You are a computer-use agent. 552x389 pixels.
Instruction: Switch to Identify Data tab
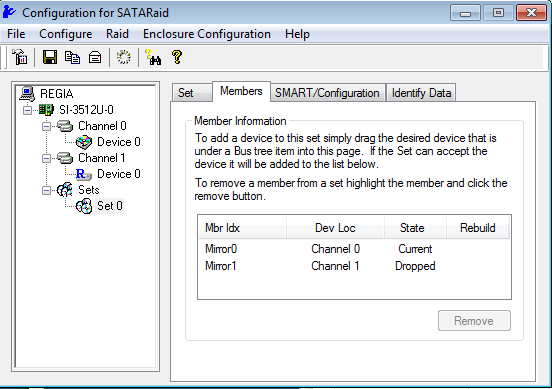421,93
